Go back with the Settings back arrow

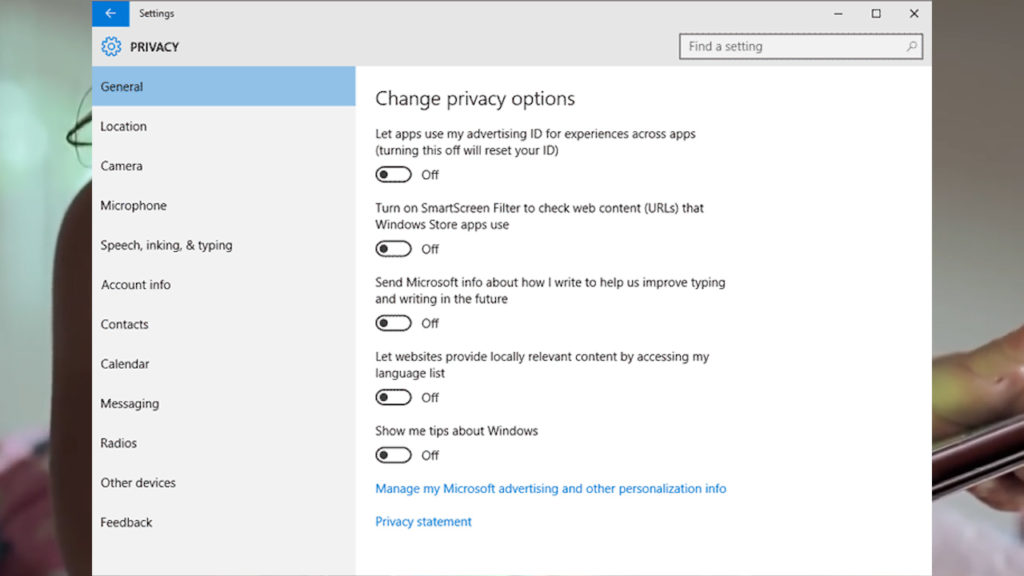(x=110, y=13)
